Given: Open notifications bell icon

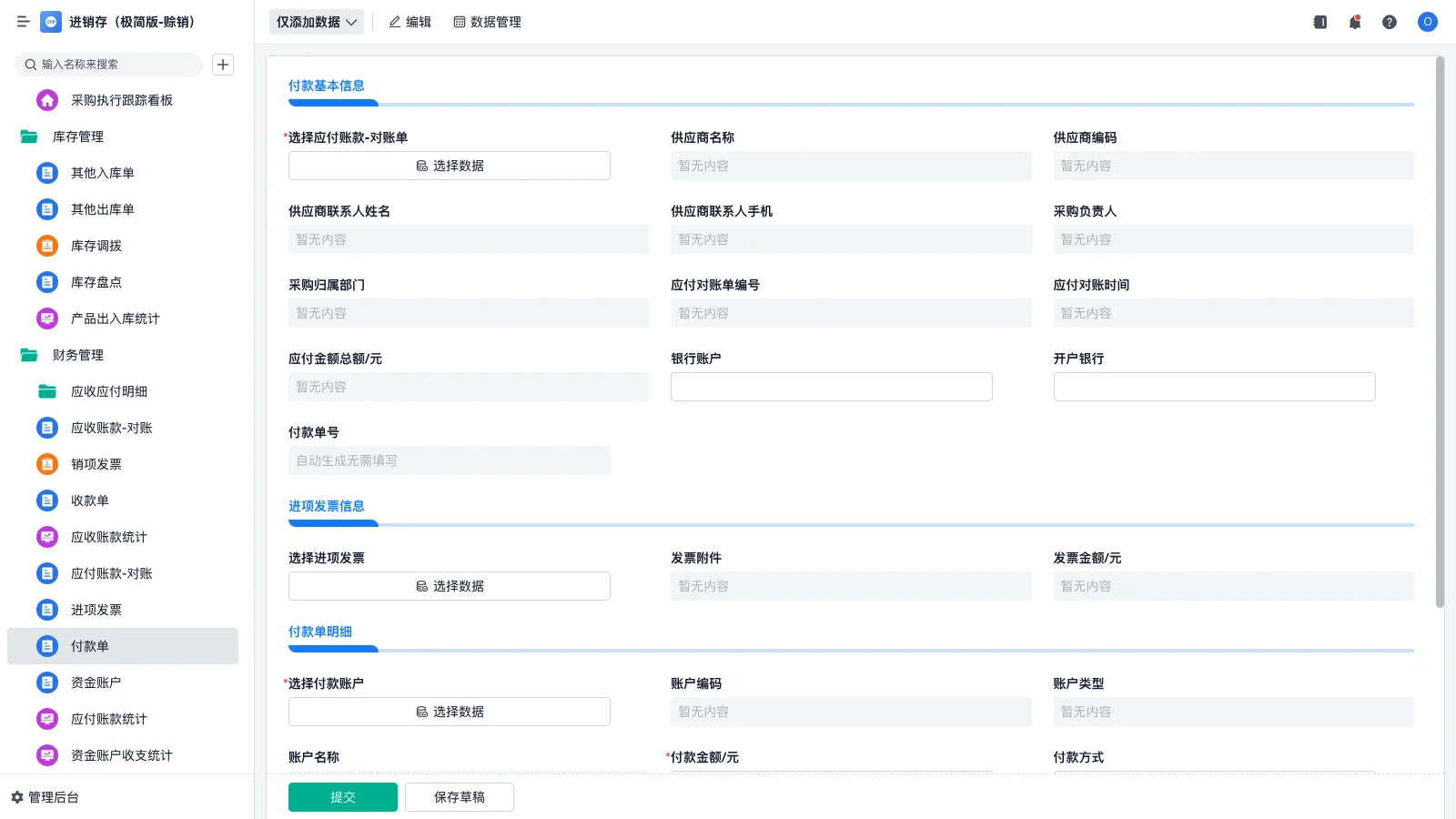Looking at the screenshot, I should (1355, 22).
